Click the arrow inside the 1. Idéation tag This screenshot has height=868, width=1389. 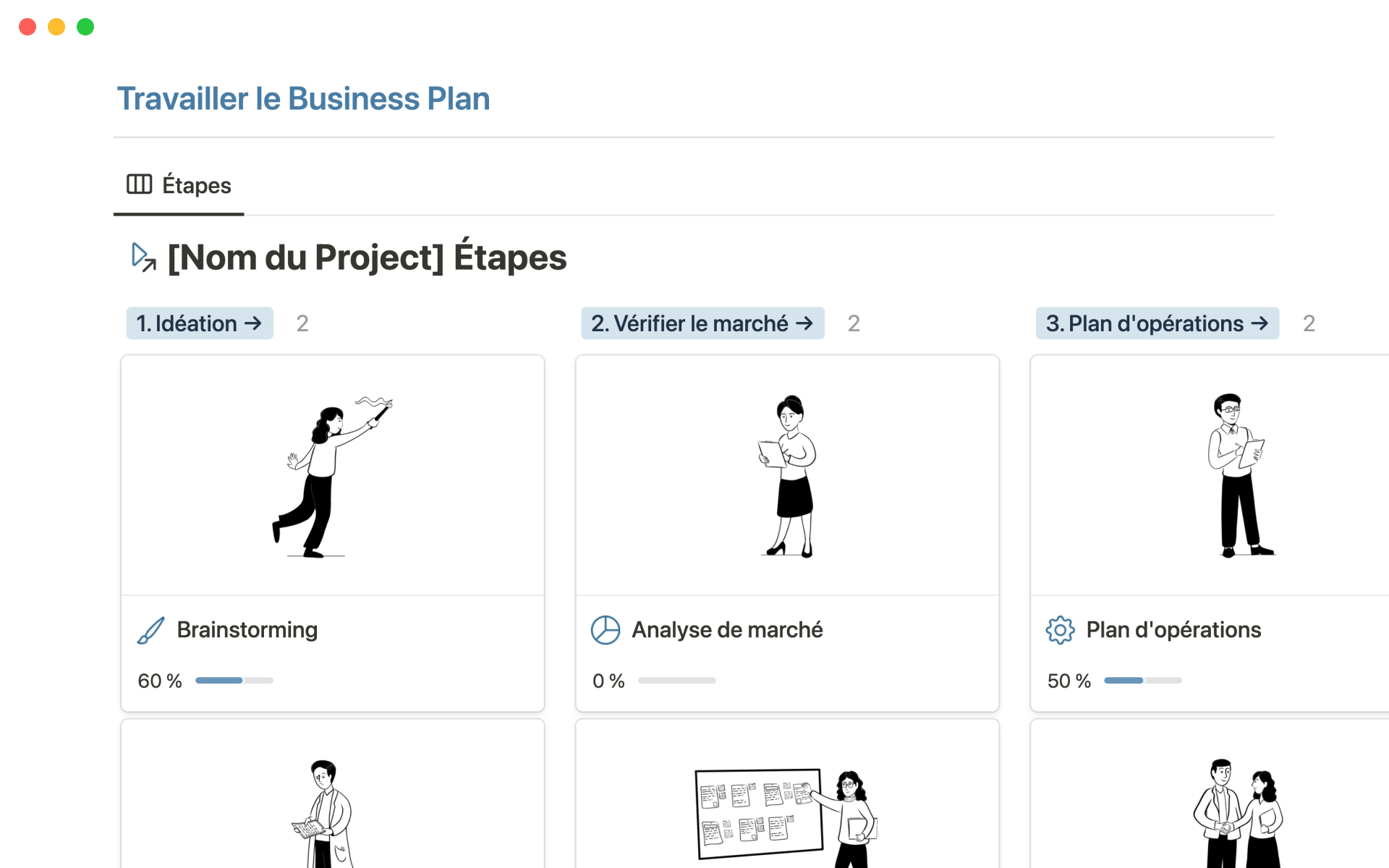(255, 323)
